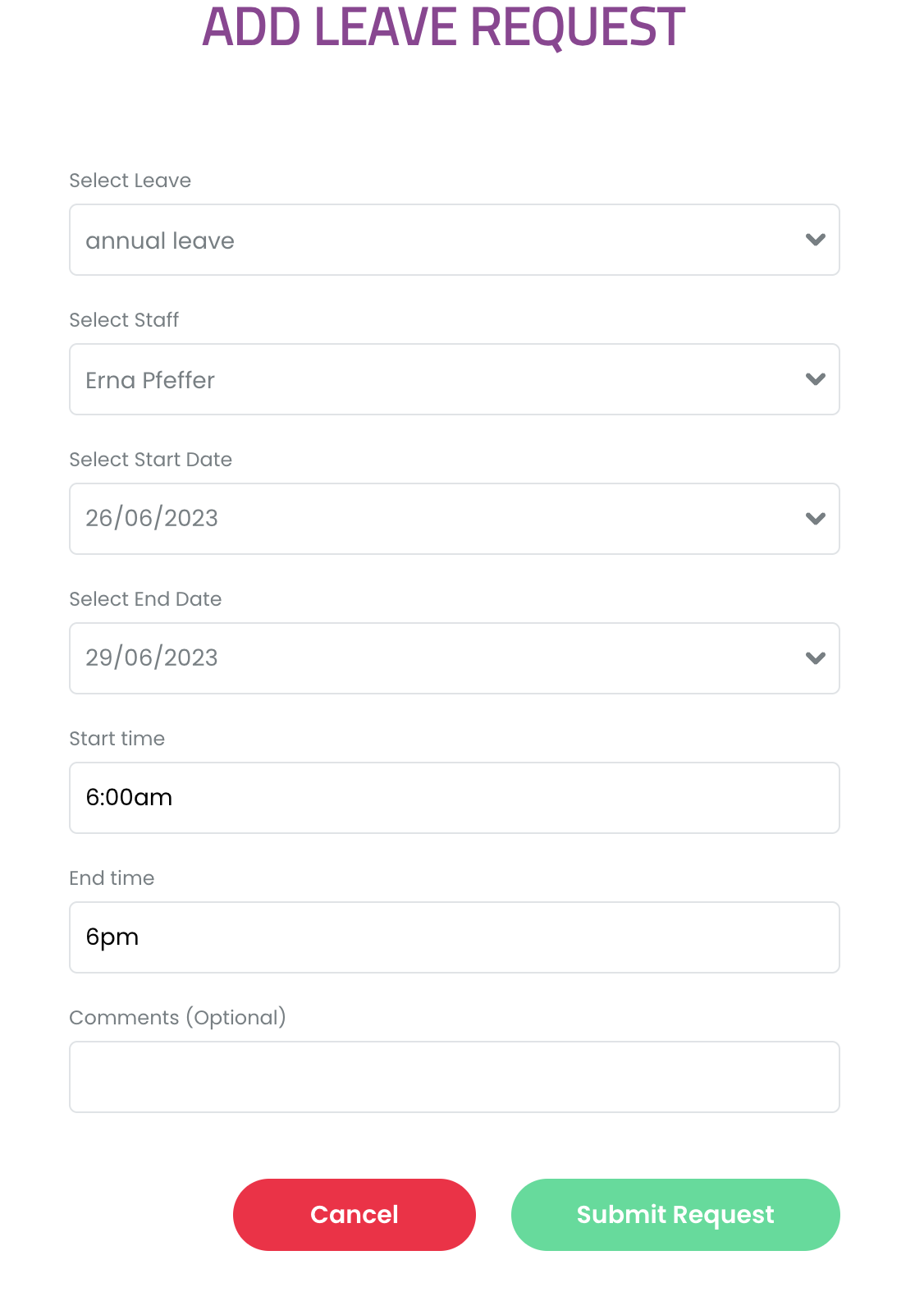The height and width of the screenshot is (1292, 924).
Task: Focus the Start time field showing 6:00am
Action: pos(455,798)
